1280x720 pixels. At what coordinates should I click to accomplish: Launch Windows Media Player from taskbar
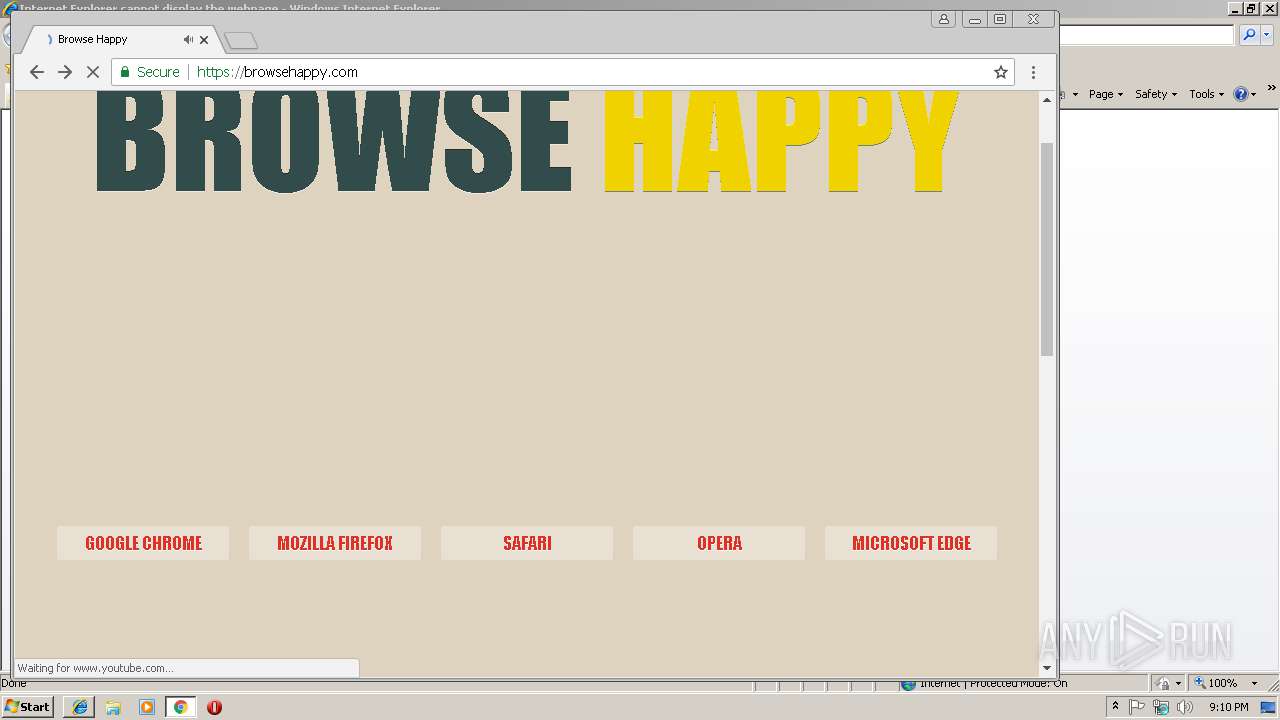[147, 707]
